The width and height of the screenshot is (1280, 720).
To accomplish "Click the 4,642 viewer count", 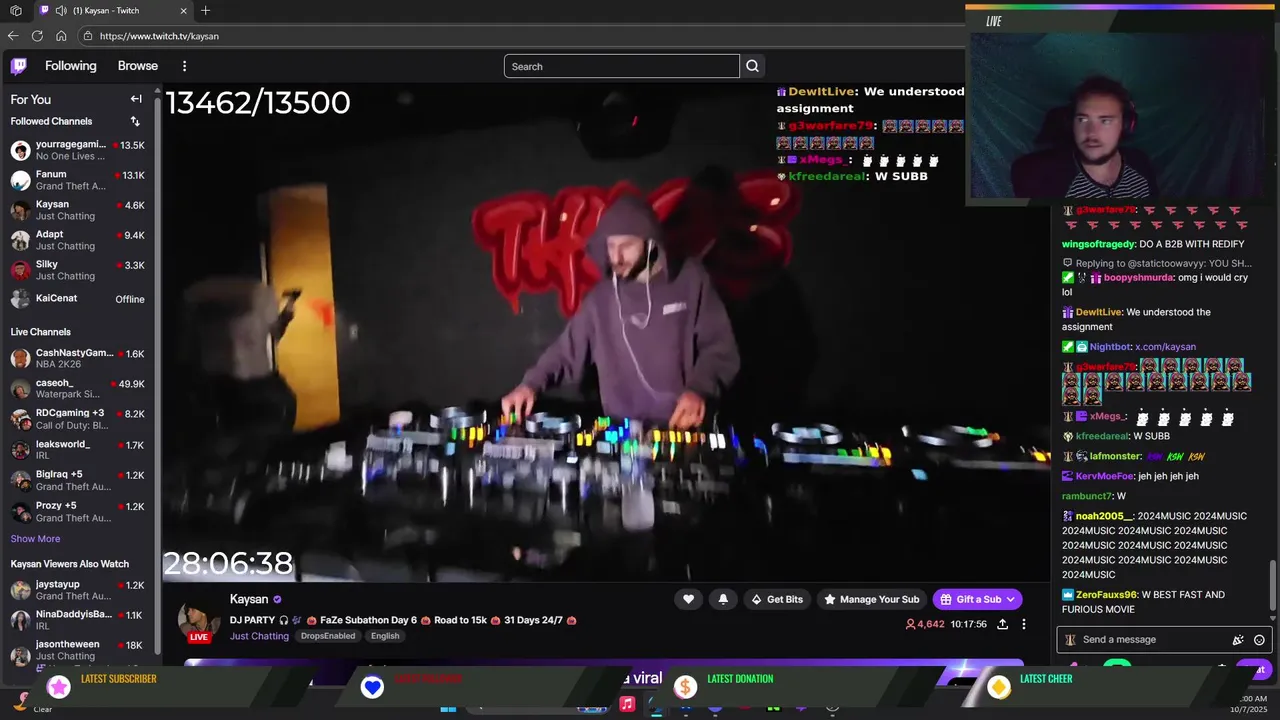I will tap(925, 624).
